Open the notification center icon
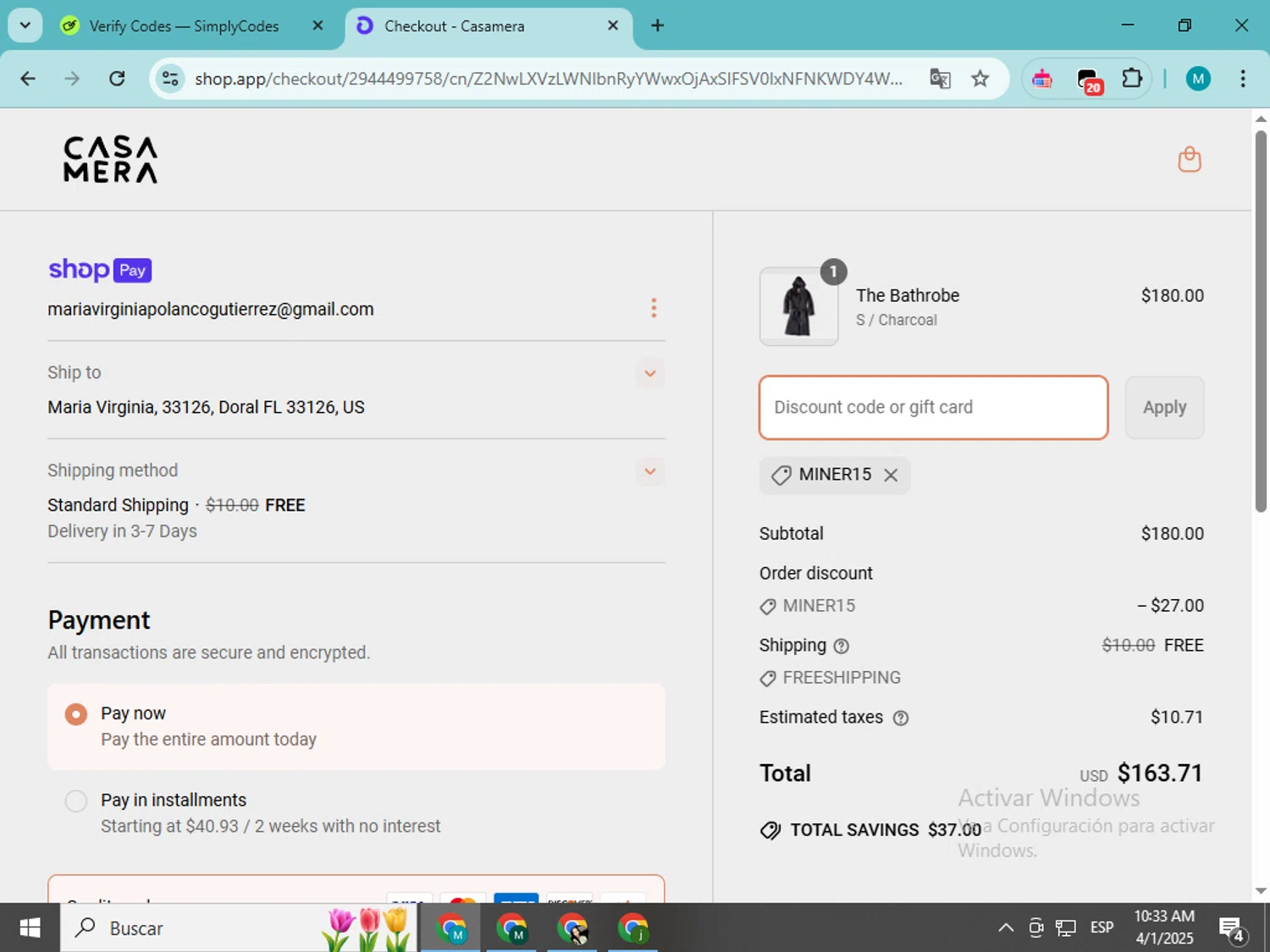This screenshot has height=952, width=1270. click(1232, 929)
